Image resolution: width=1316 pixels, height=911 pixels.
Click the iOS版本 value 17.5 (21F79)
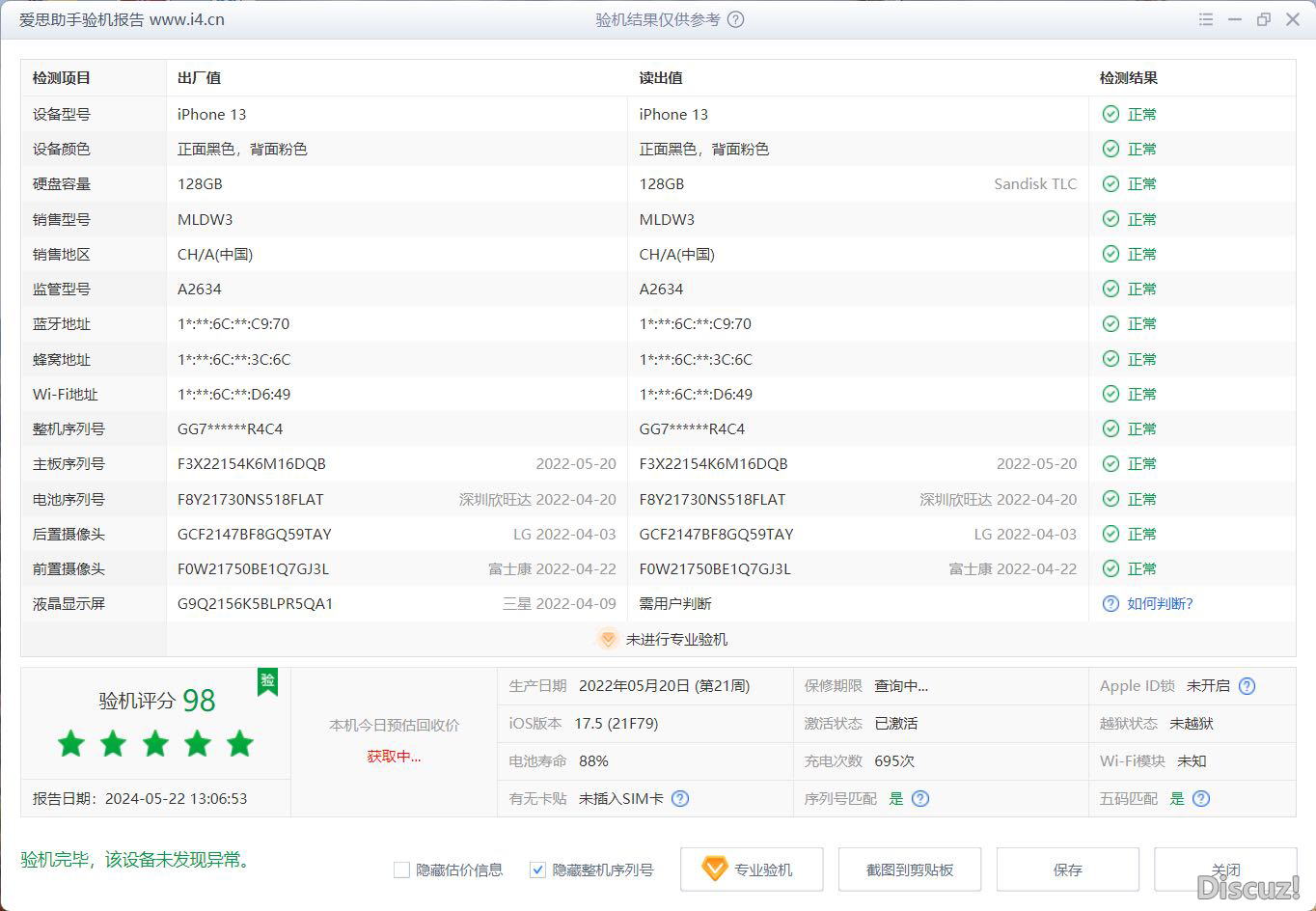pyautogui.click(x=616, y=723)
